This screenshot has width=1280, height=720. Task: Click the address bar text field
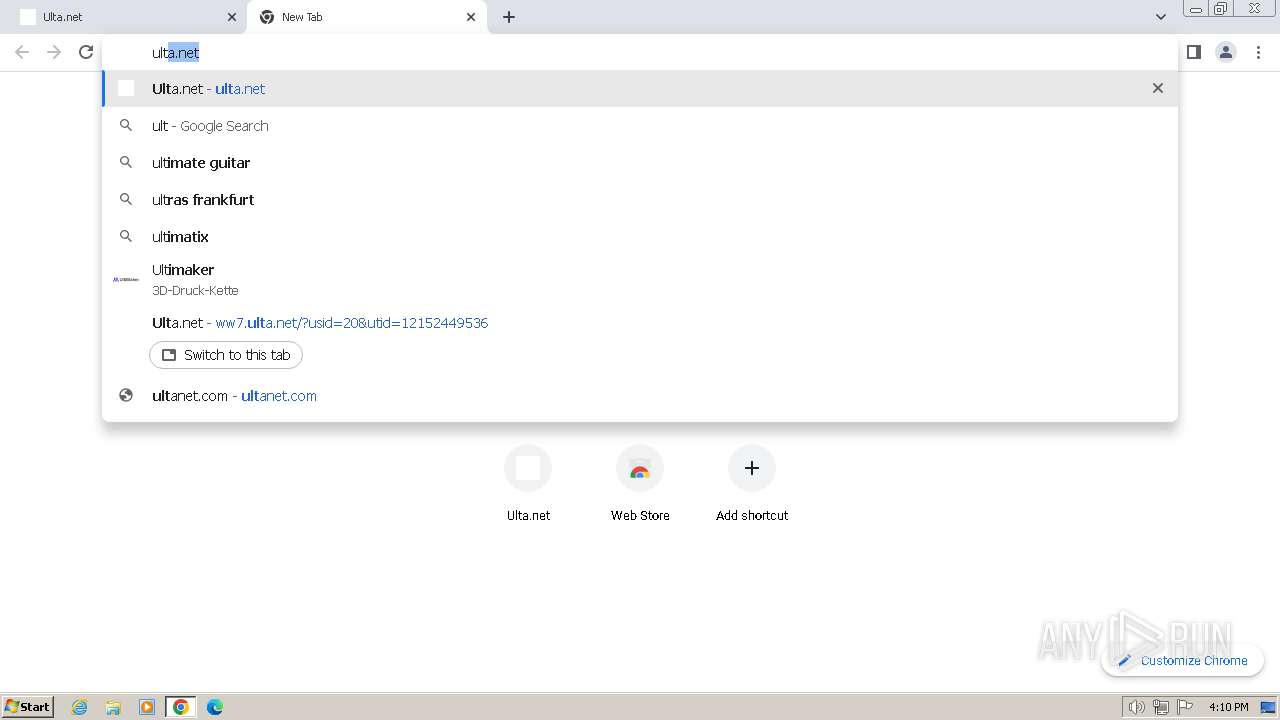[640, 53]
